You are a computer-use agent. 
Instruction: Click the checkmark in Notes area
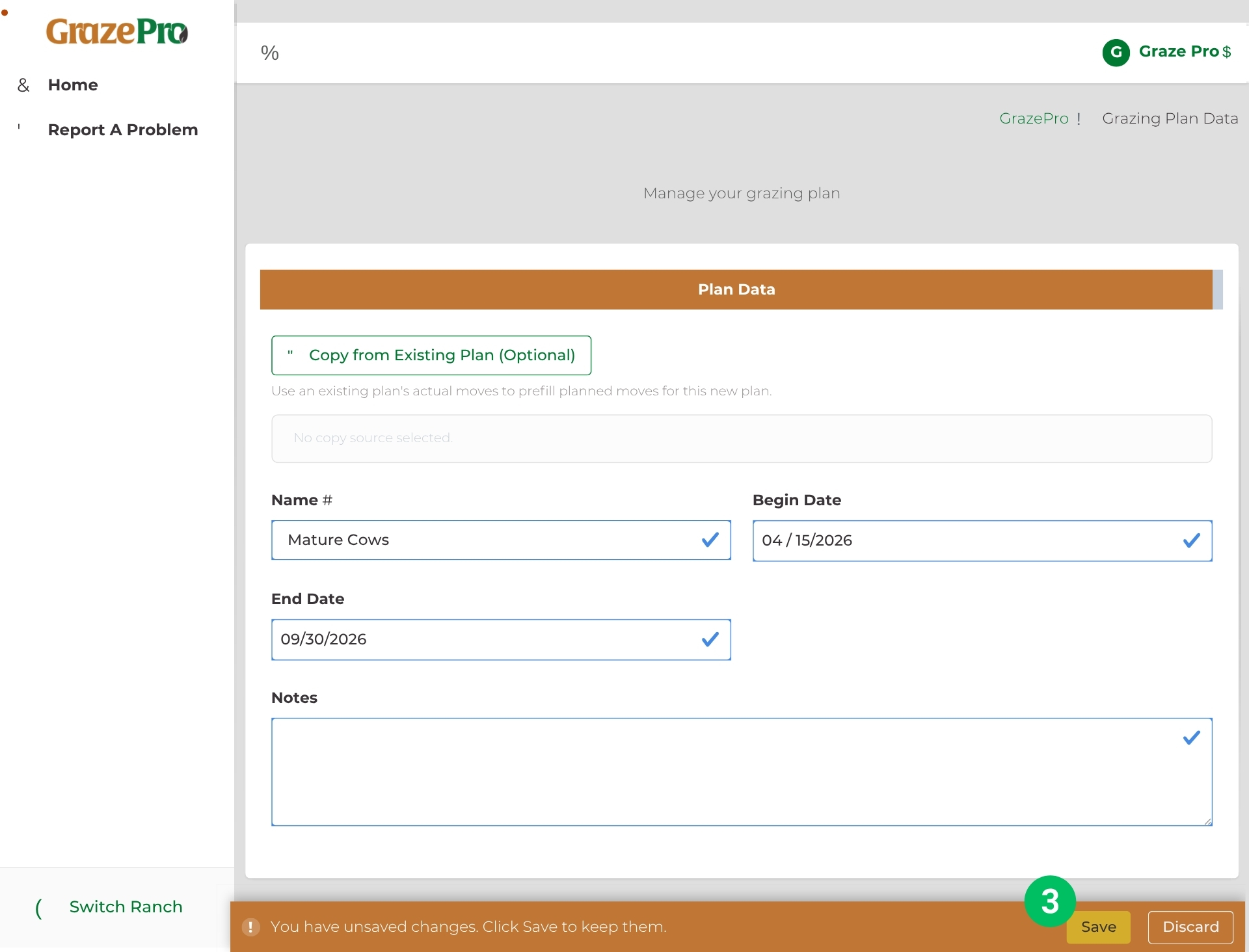(1192, 737)
